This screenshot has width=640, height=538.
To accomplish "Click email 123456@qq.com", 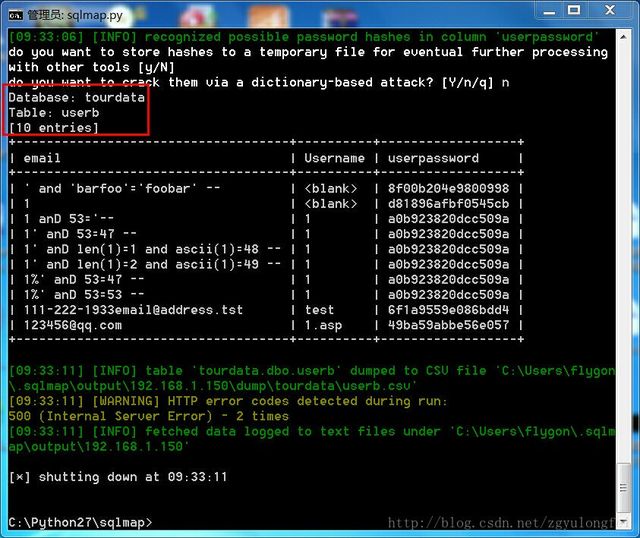I will point(73,325).
